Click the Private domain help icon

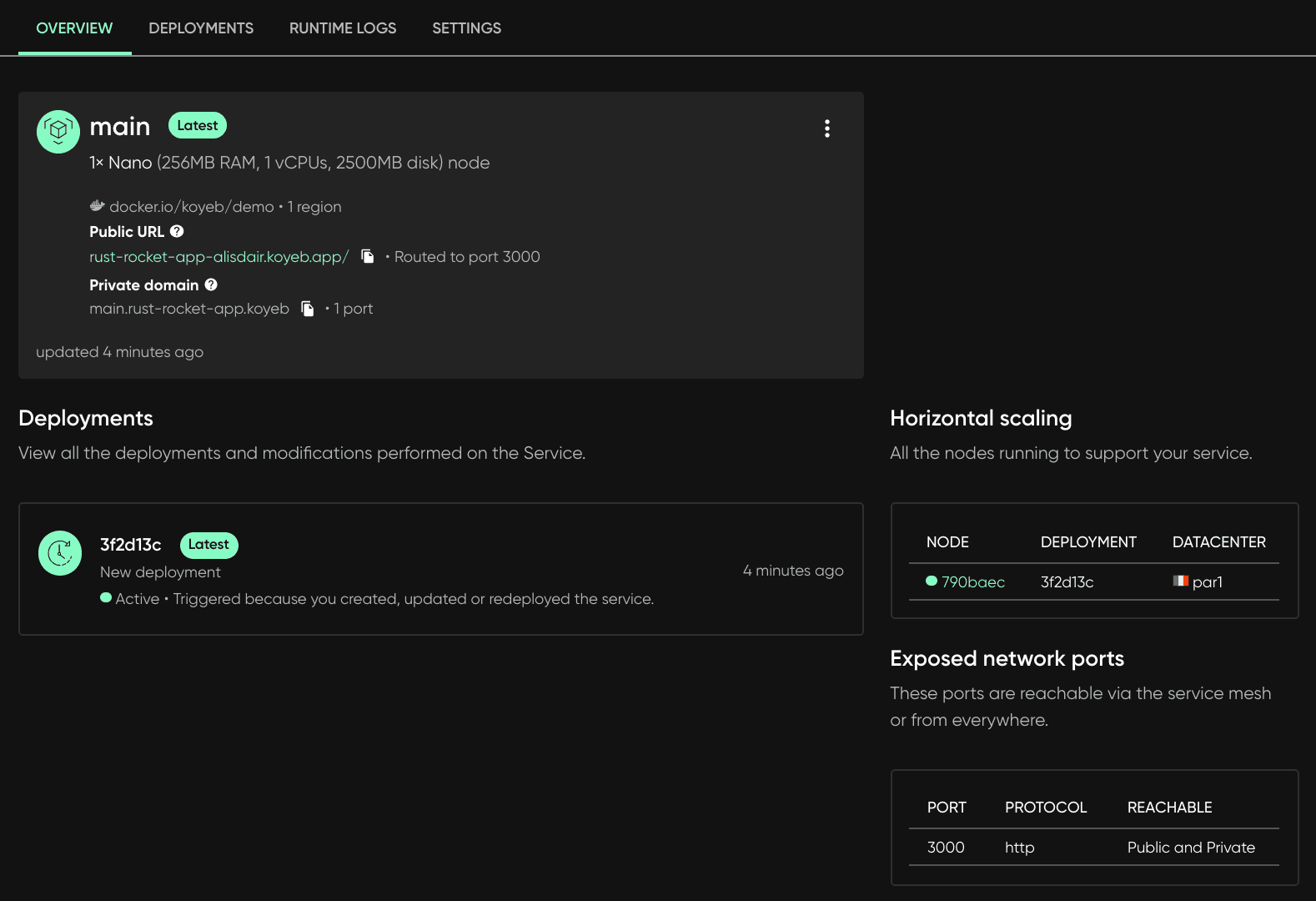click(x=211, y=284)
